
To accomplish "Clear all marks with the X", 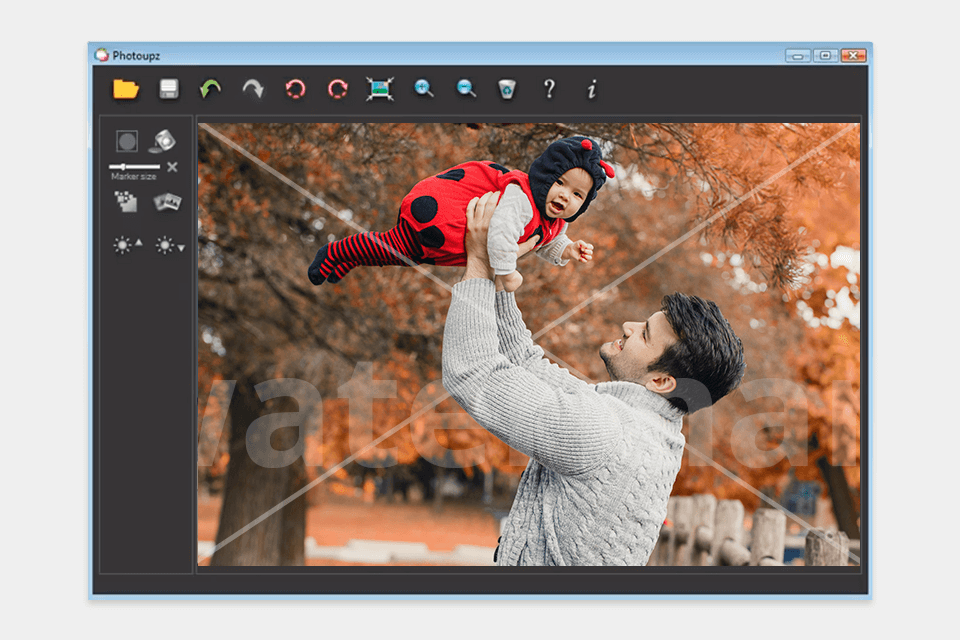I will pyautogui.click(x=172, y=167).
